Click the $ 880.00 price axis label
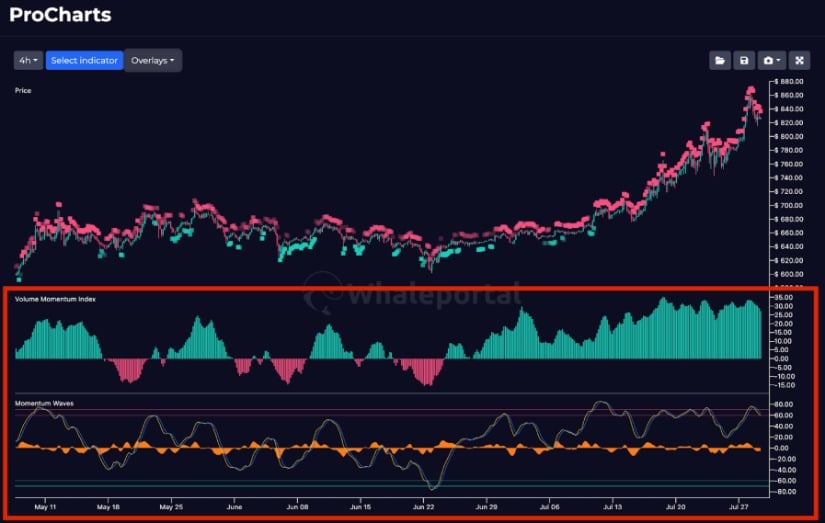Viewport: 825px width, 523px height. pyautogui.click(x=789, y=82)
